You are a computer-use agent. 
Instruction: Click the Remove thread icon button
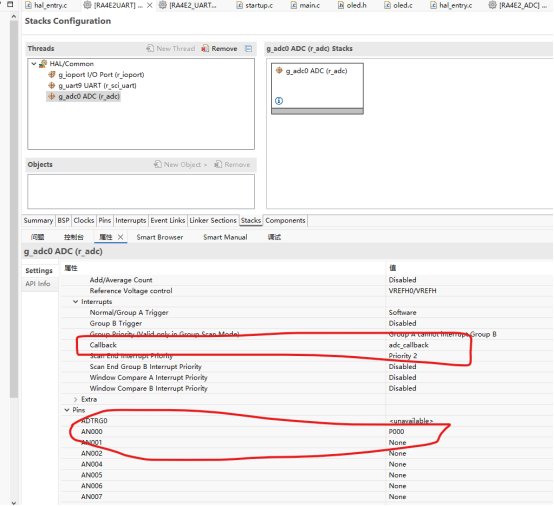[x=205, y=48]
